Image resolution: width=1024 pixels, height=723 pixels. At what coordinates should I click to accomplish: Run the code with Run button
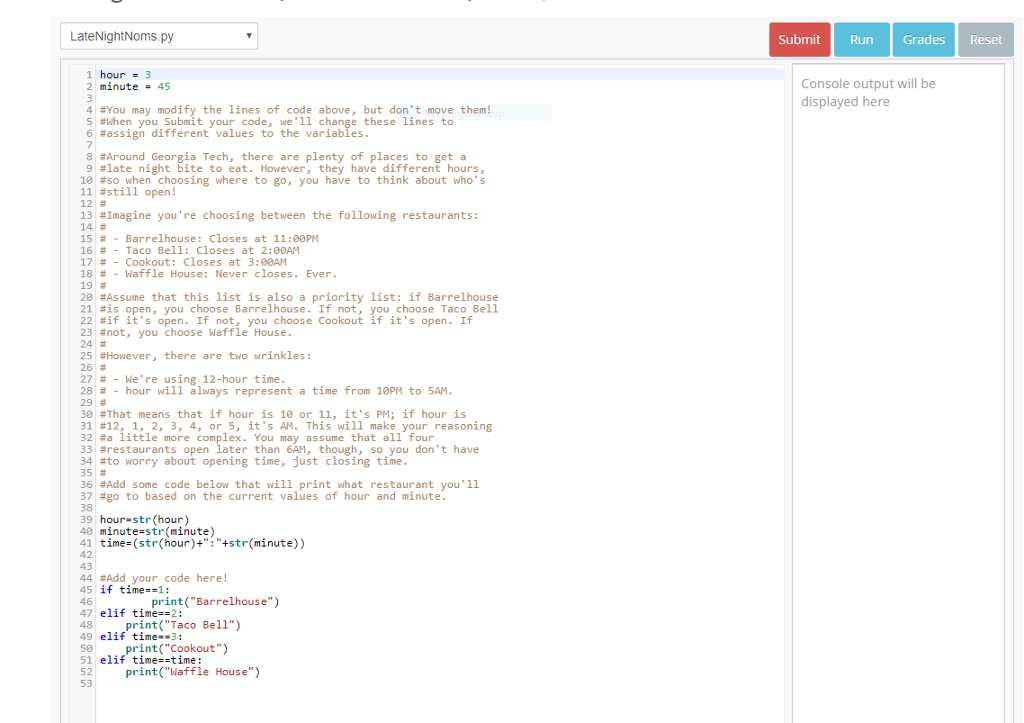861,40
